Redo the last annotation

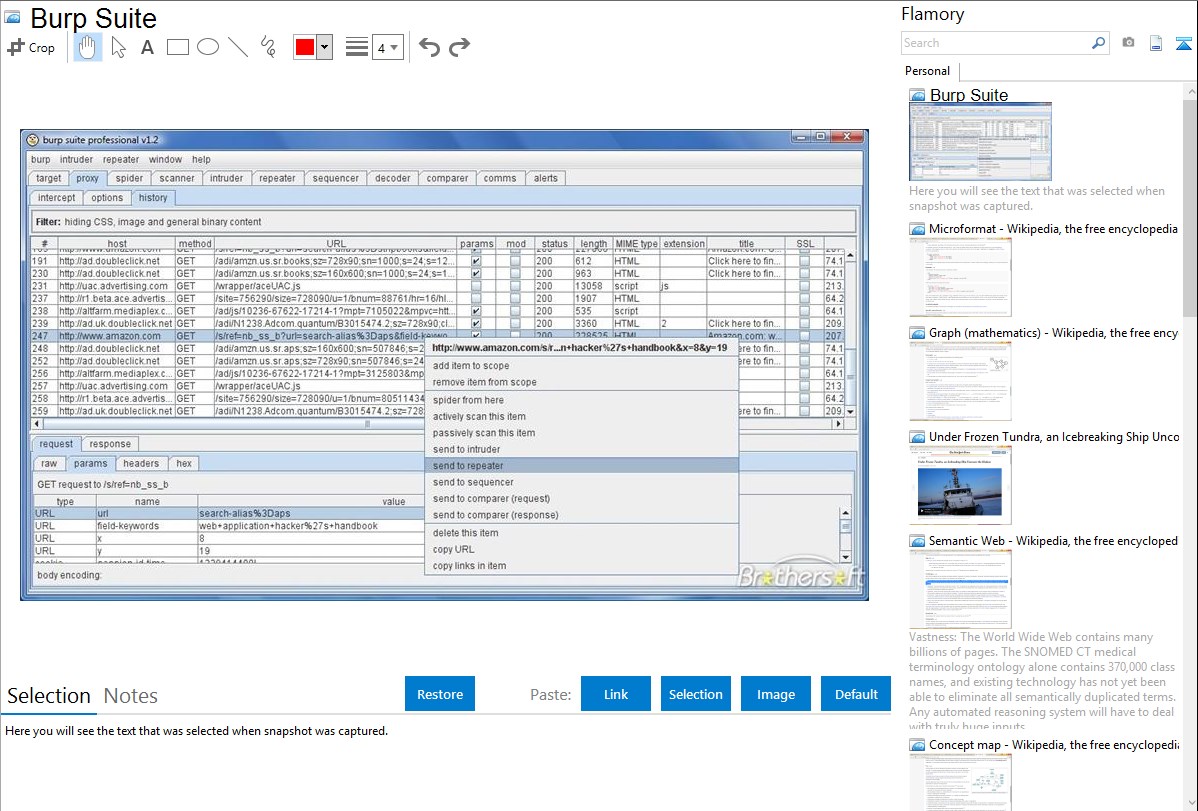pyautogui.click(x=459, y=47)
